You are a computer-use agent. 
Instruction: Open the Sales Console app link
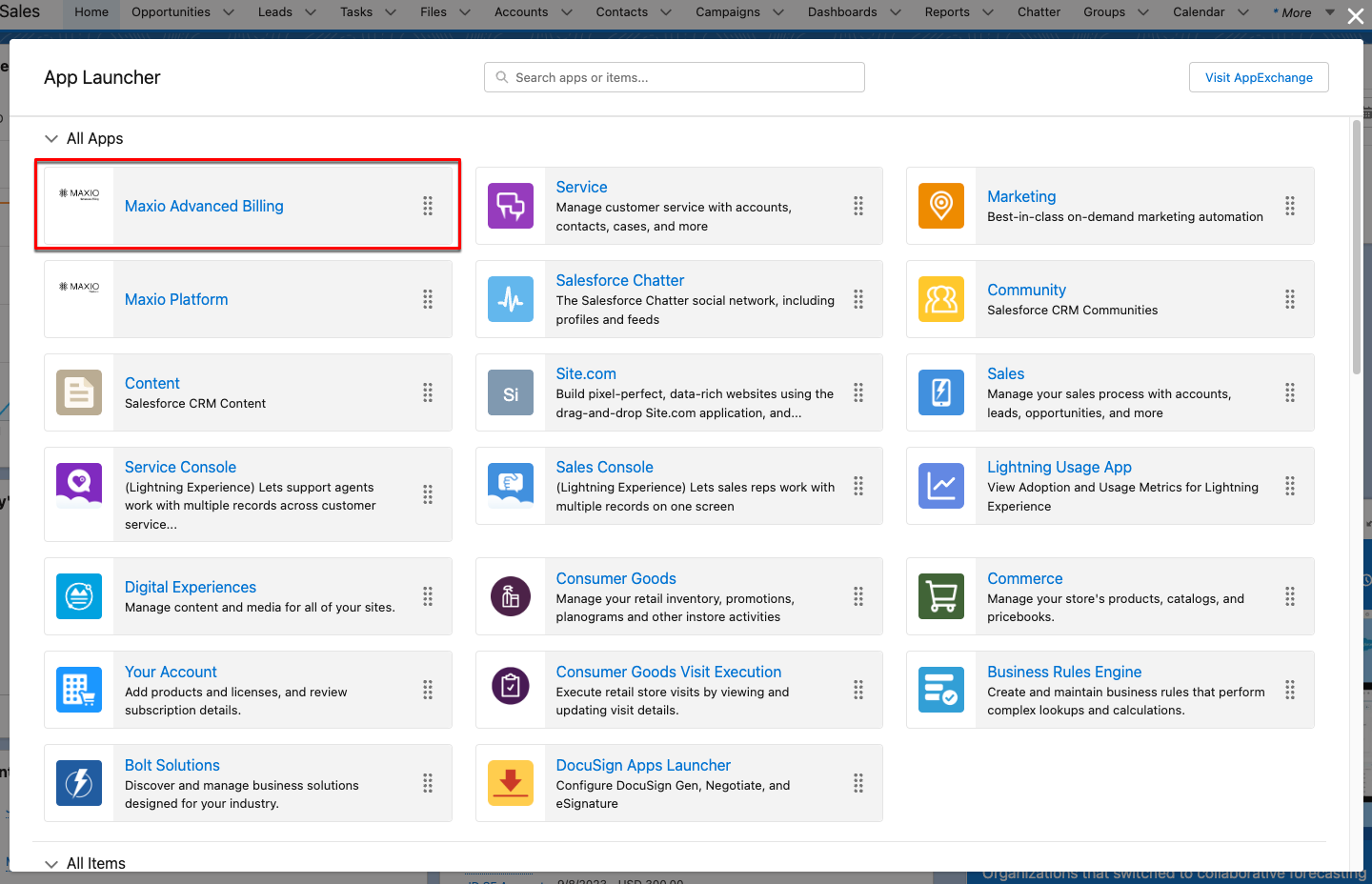tap(604, 467)
